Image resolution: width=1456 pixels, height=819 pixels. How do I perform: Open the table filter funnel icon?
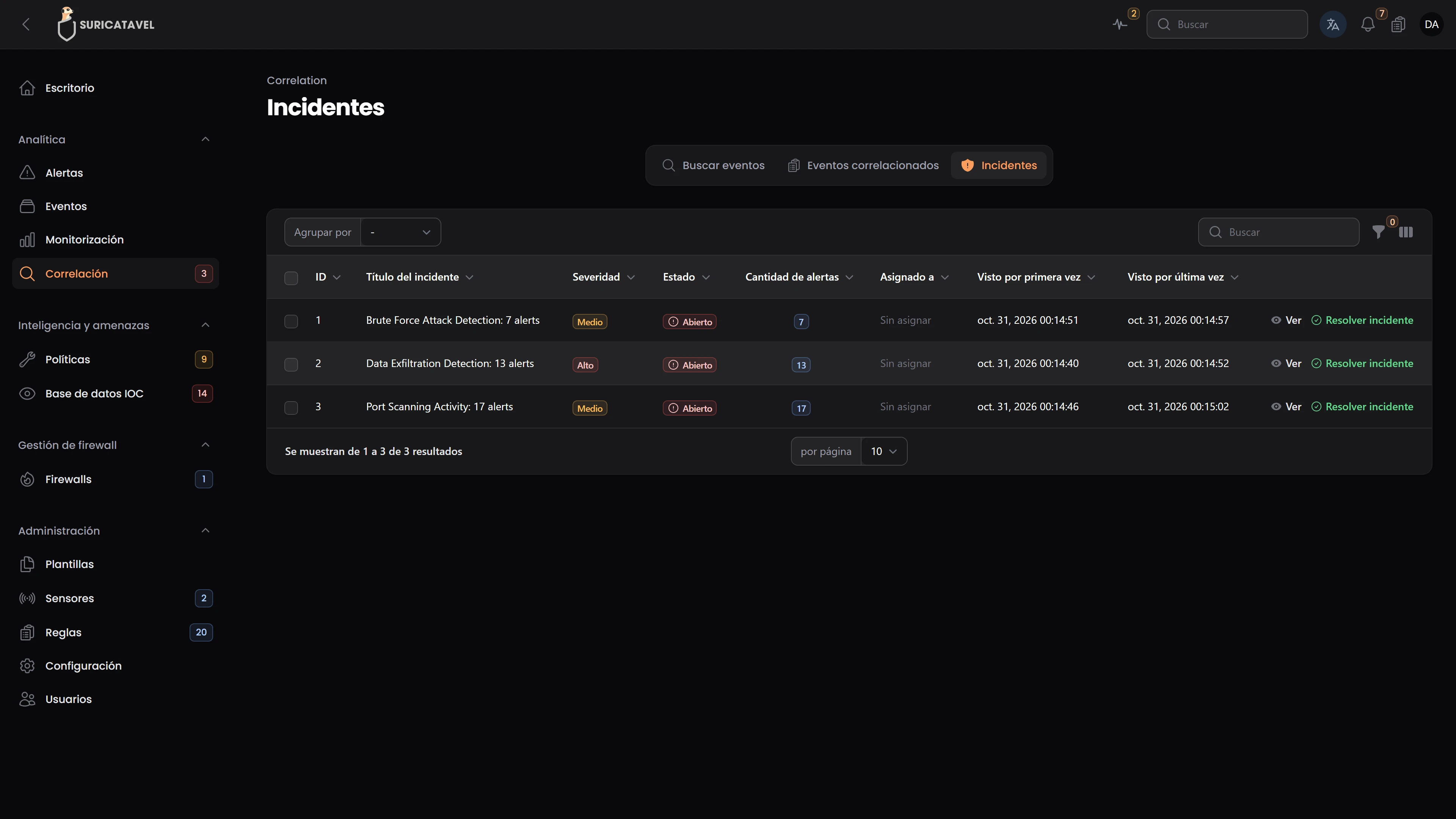click(1378, 232)
